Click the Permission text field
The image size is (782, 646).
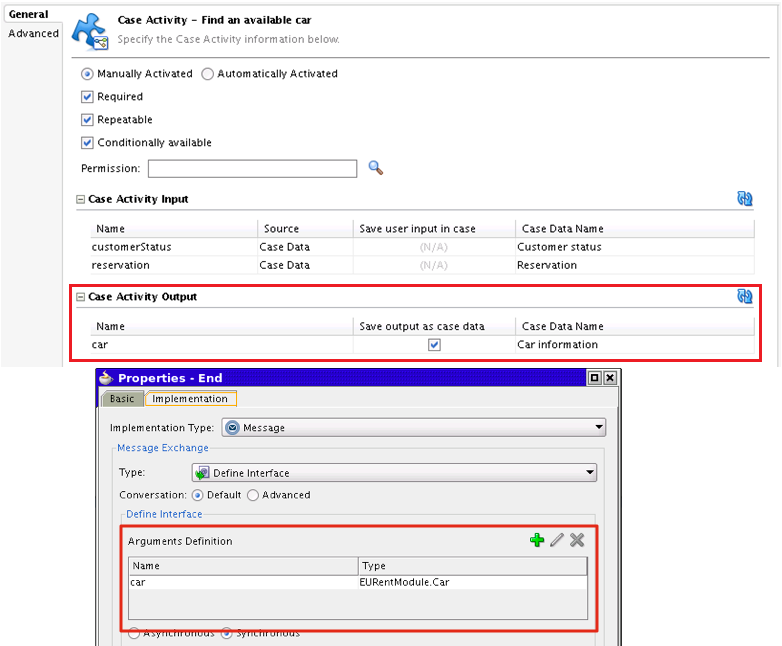coord(252,169)
